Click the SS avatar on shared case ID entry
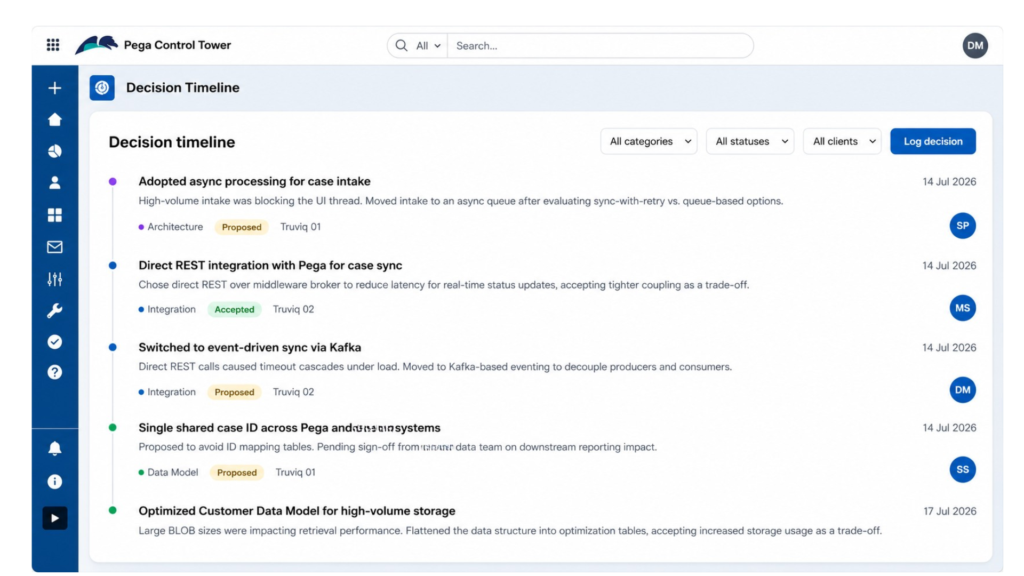 [x=963, y=470]
